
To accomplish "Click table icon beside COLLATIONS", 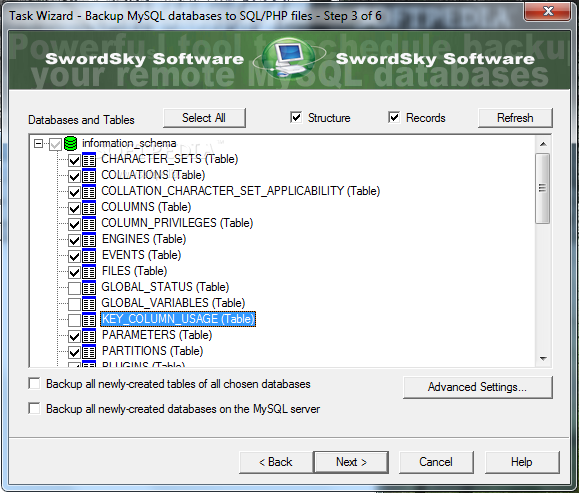I will point(89,175).
